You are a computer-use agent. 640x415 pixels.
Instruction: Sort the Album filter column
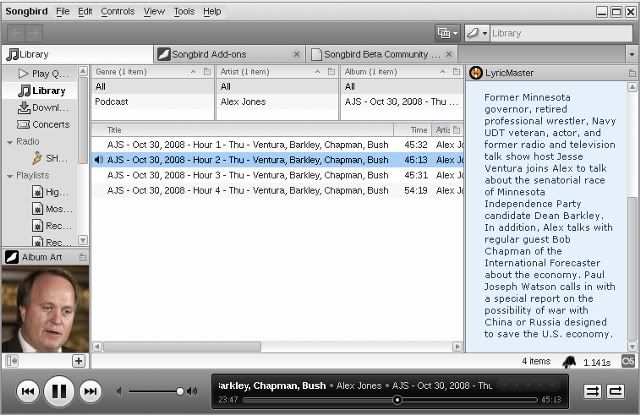pyautogui.click(x=396, y=72)
